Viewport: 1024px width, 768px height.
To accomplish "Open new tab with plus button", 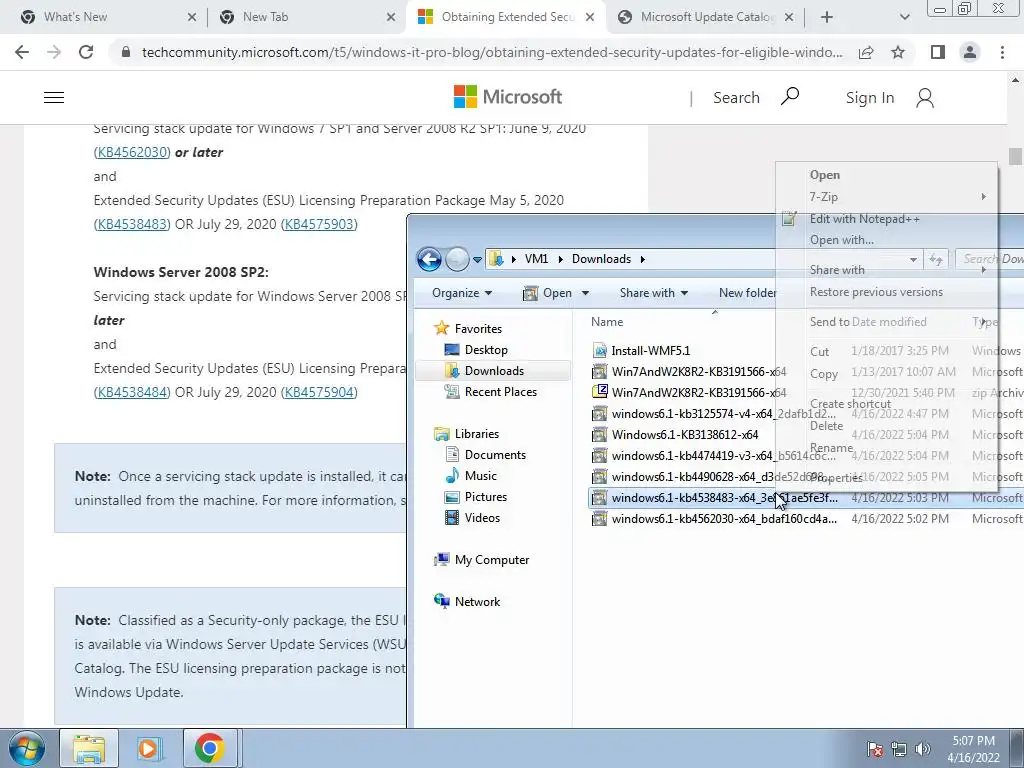I will click(827, 17).
